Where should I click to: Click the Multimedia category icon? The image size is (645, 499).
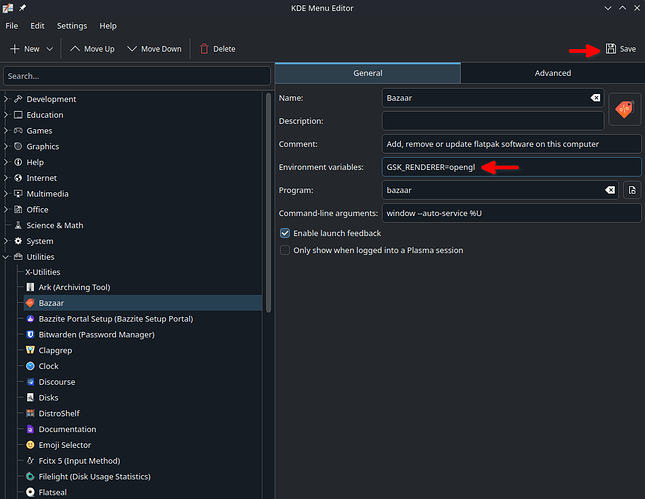click(x=18, y=194)
